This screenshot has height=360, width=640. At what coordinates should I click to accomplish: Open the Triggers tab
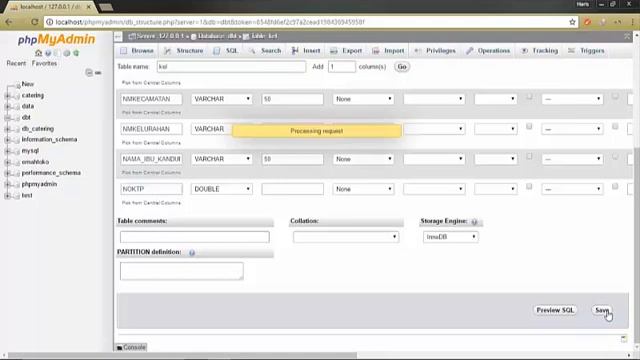pos(586,51)
